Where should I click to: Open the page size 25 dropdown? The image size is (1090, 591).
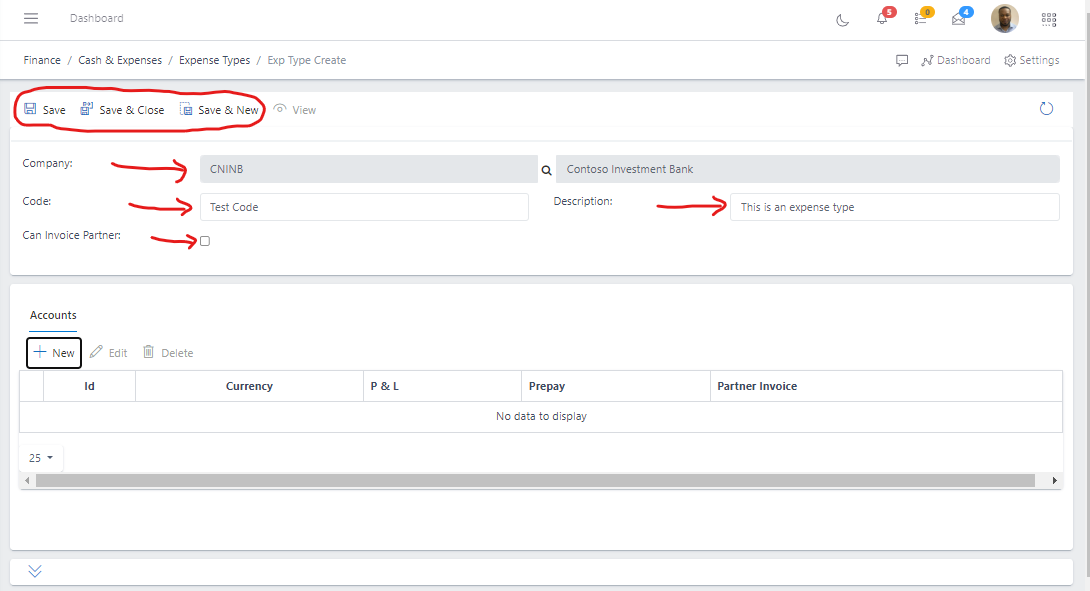(x=41, y=458)
